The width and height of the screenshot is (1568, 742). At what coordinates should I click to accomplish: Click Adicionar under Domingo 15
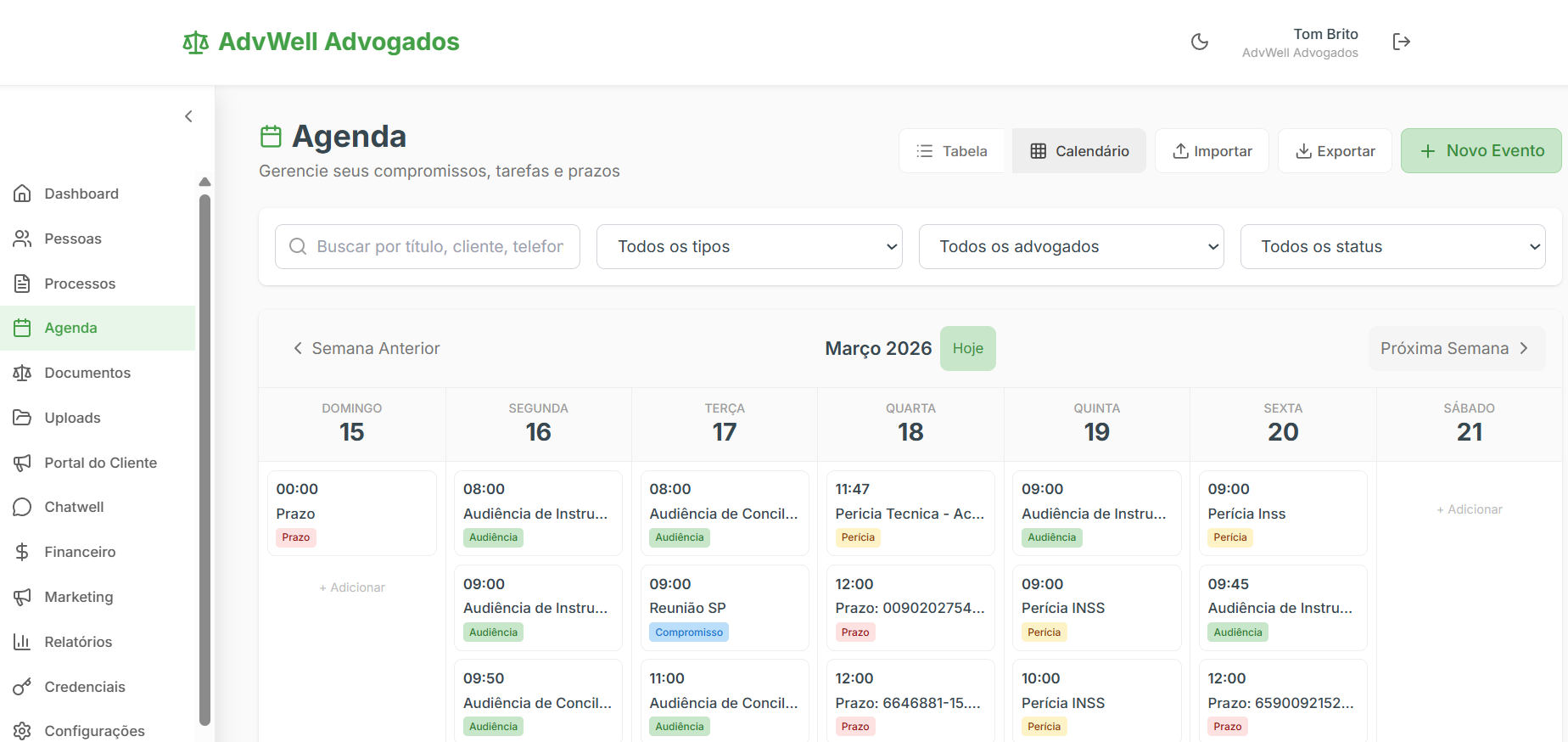pos(352,587)
